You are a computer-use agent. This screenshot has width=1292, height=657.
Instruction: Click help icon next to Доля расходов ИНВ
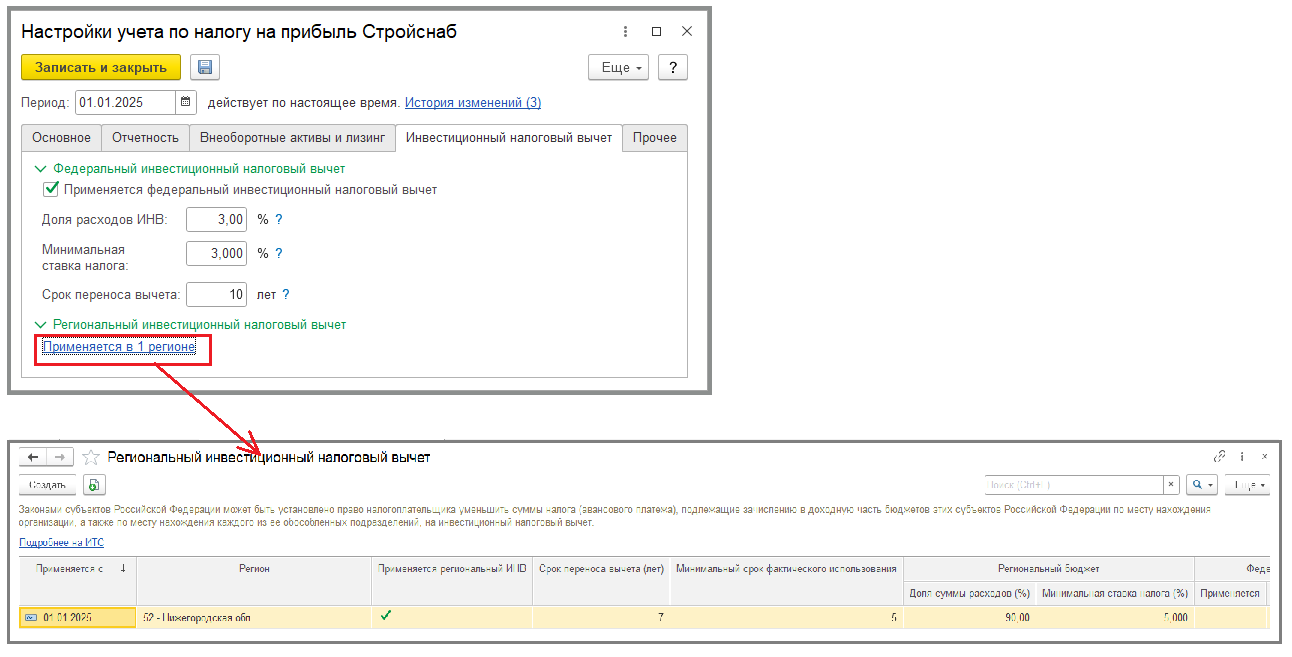pos(279,219)
